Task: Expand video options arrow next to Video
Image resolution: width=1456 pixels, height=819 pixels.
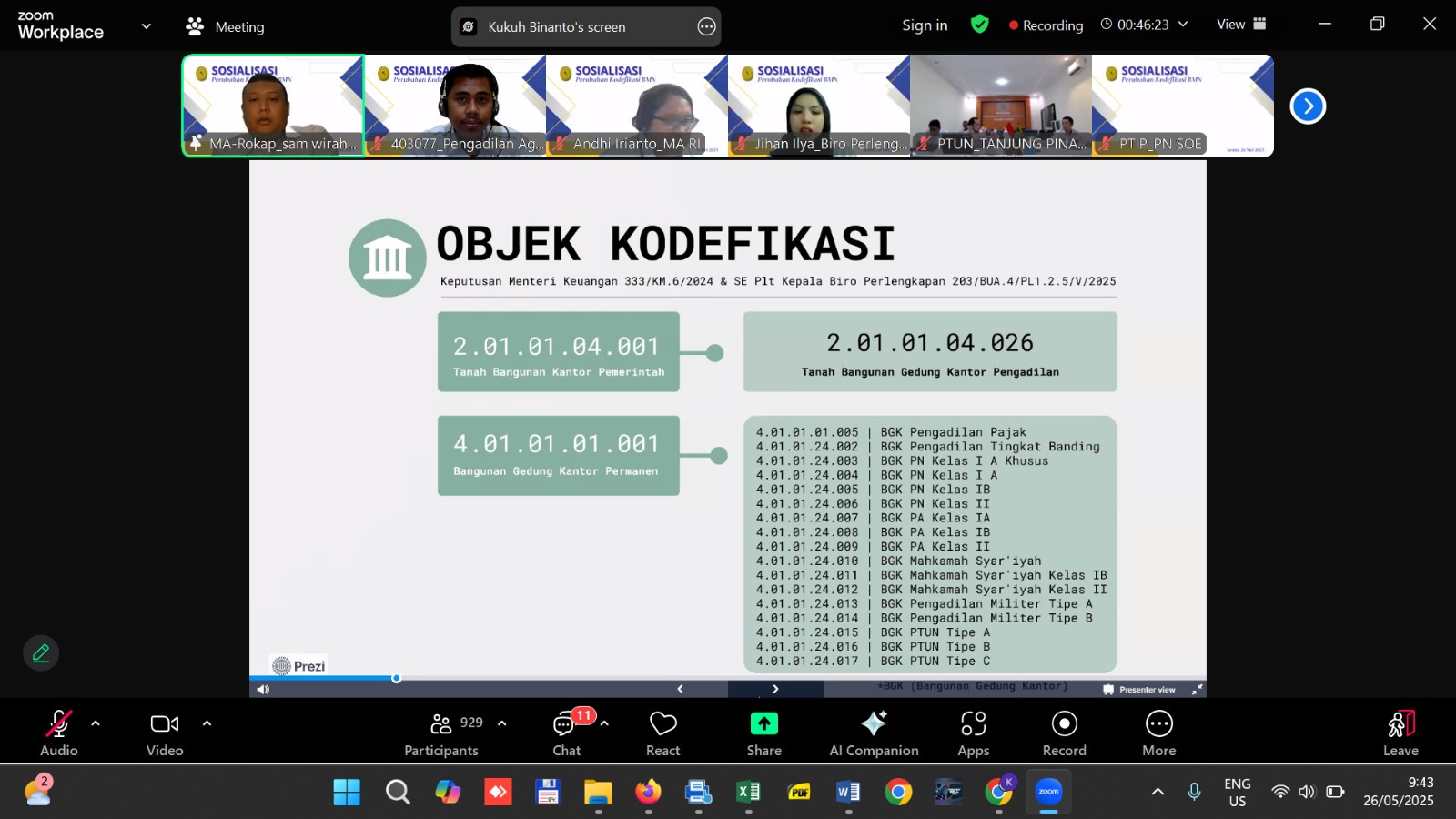Action: point(207,723)
